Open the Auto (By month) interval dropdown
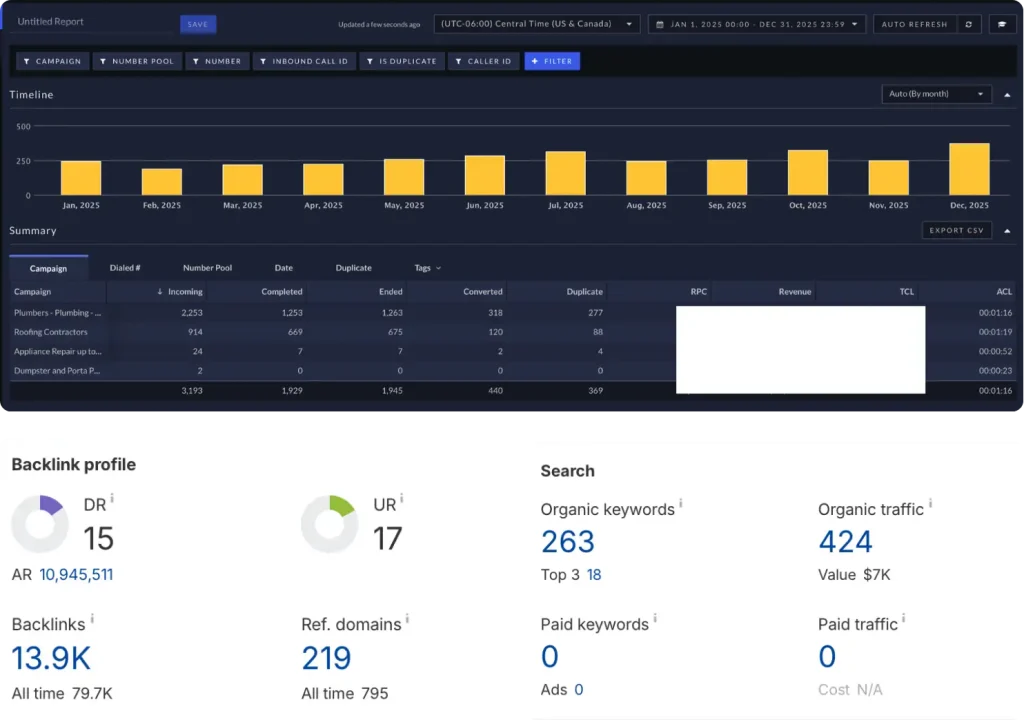This screenshot has height=720, width=1024. click(x=935, y=94)
